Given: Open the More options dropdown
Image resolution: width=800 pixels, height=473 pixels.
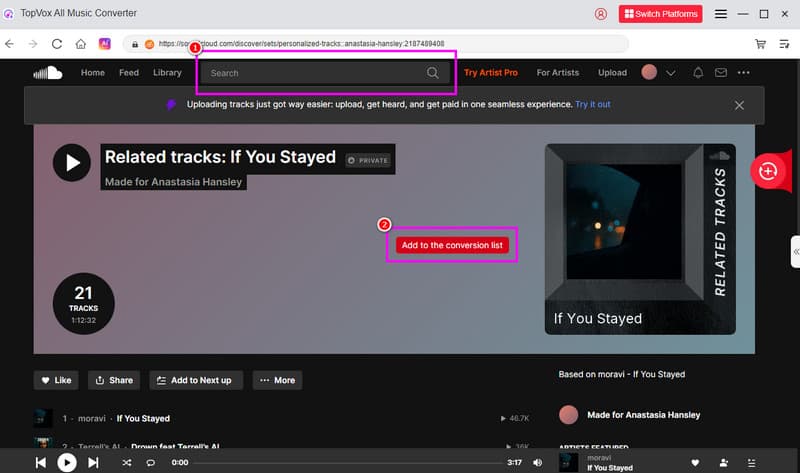Looking at the screenshot, I should [277, 380].
